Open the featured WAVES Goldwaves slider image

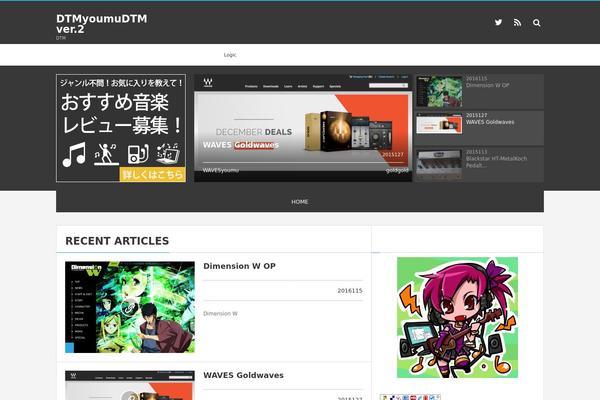pyautogui.click(x=303, y=128)
